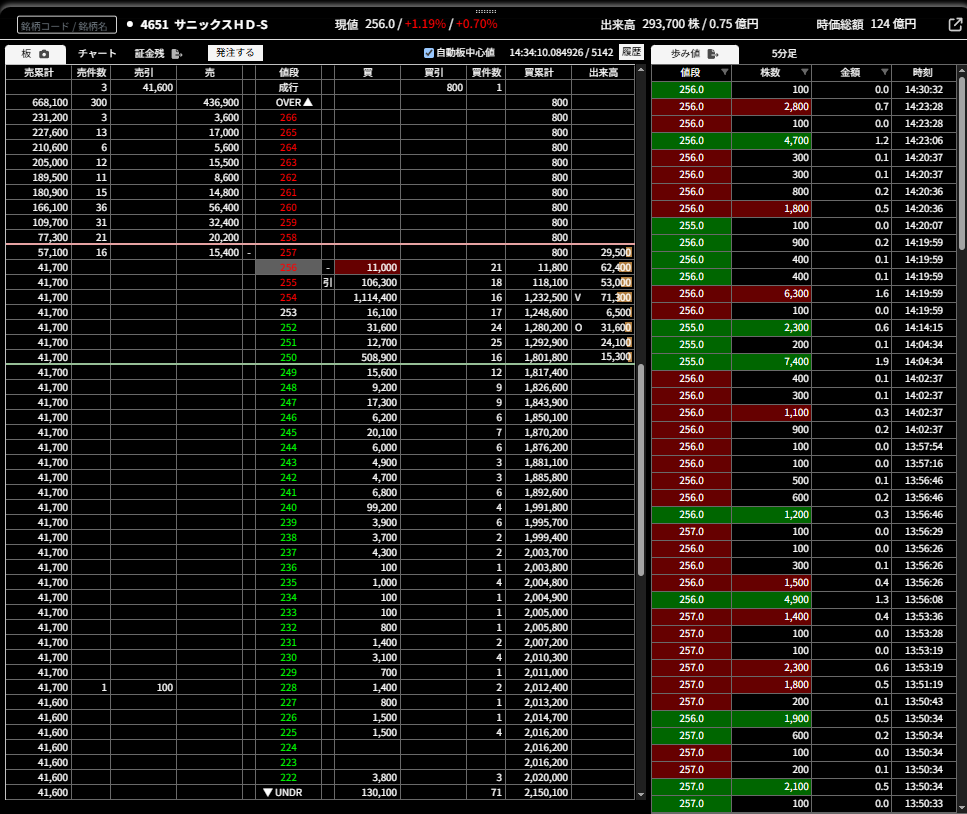The width and height of the screenshot is (967, 814).
Task: Click the 買累計 column header
Action: tap(538, 72)
